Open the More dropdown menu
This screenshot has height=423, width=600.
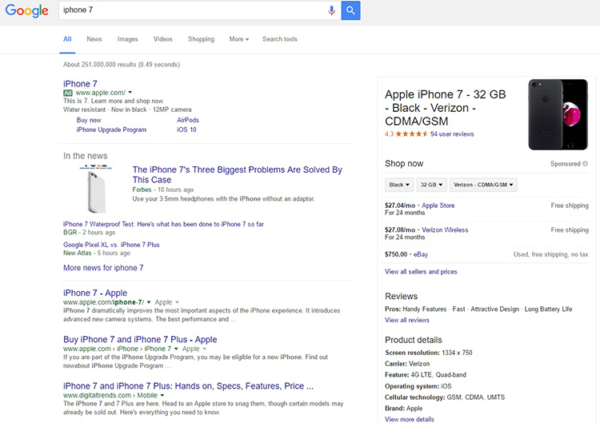[239, 39]
